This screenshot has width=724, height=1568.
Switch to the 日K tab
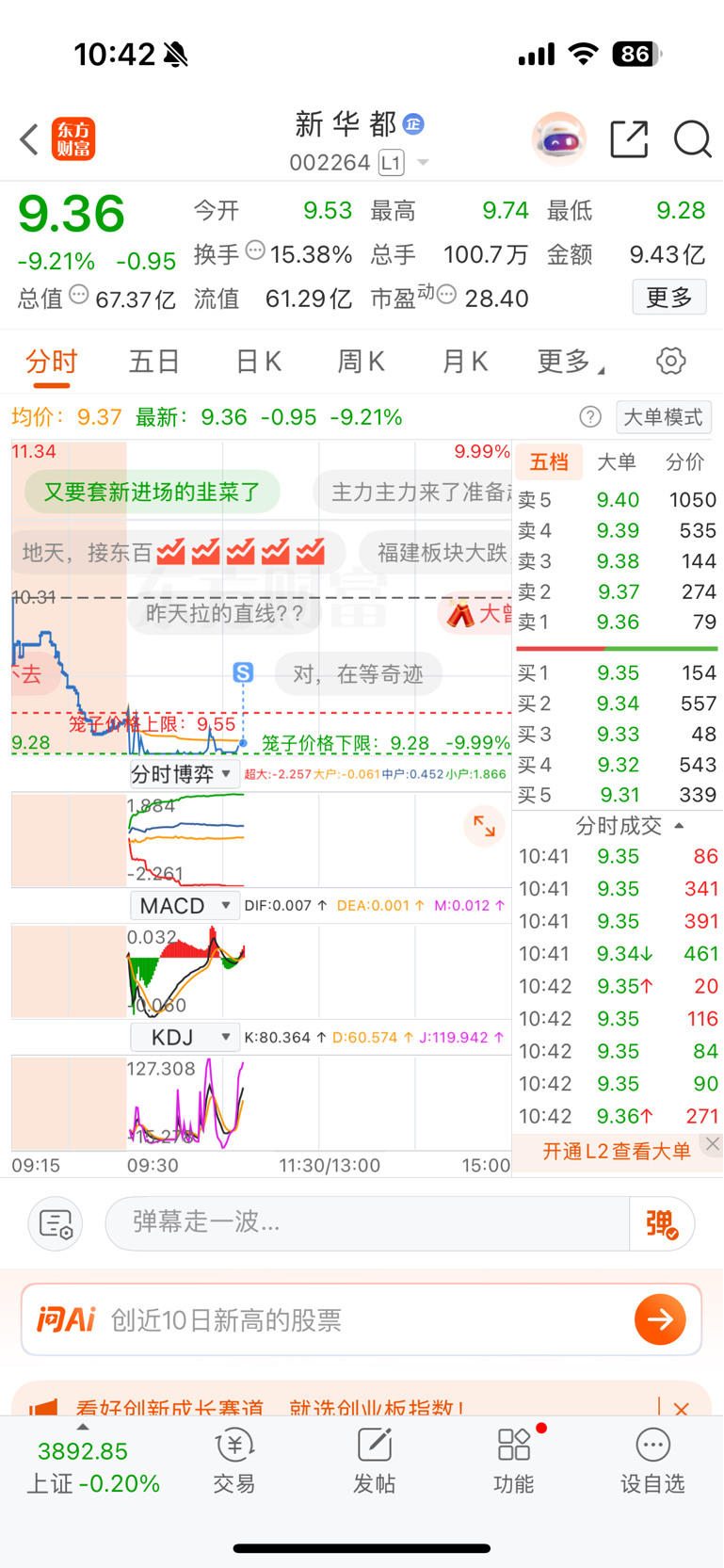point(258,362)
